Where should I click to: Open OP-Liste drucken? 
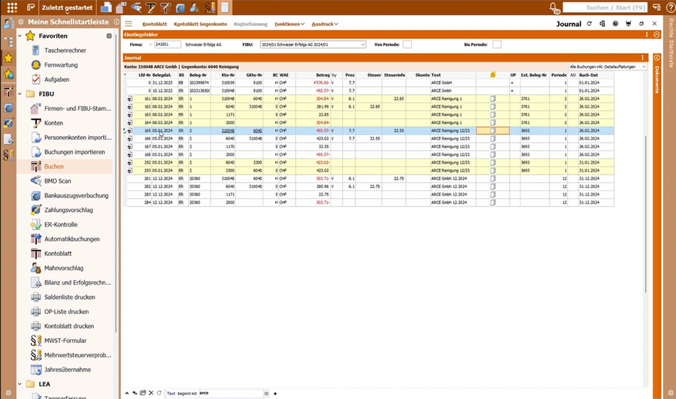point(66,311)
